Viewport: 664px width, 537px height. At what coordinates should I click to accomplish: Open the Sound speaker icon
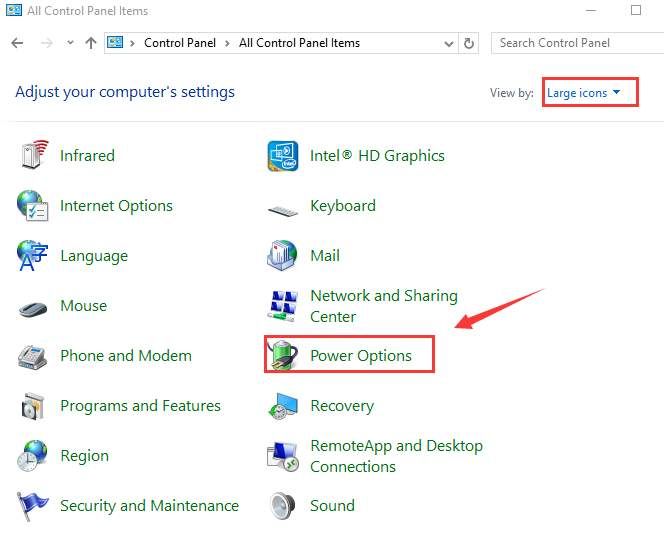283,506
